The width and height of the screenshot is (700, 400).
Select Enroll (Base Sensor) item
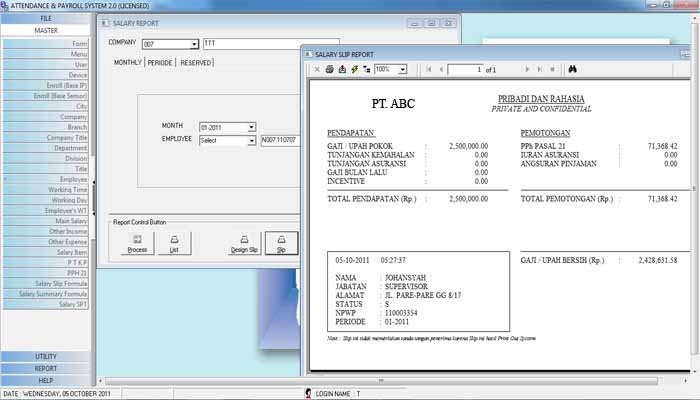[x=46, y=96]
